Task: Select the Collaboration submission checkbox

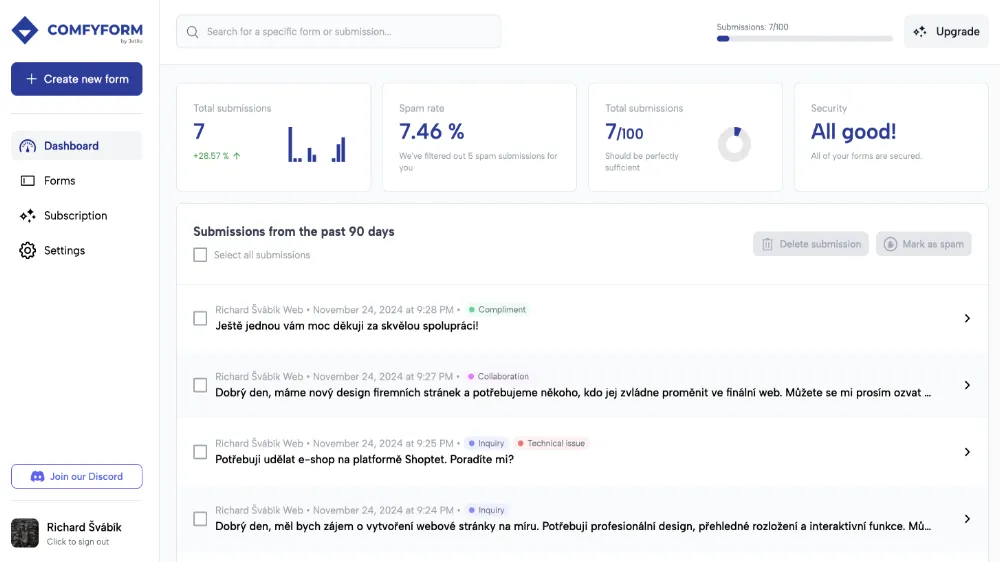Action: point(200,385)
